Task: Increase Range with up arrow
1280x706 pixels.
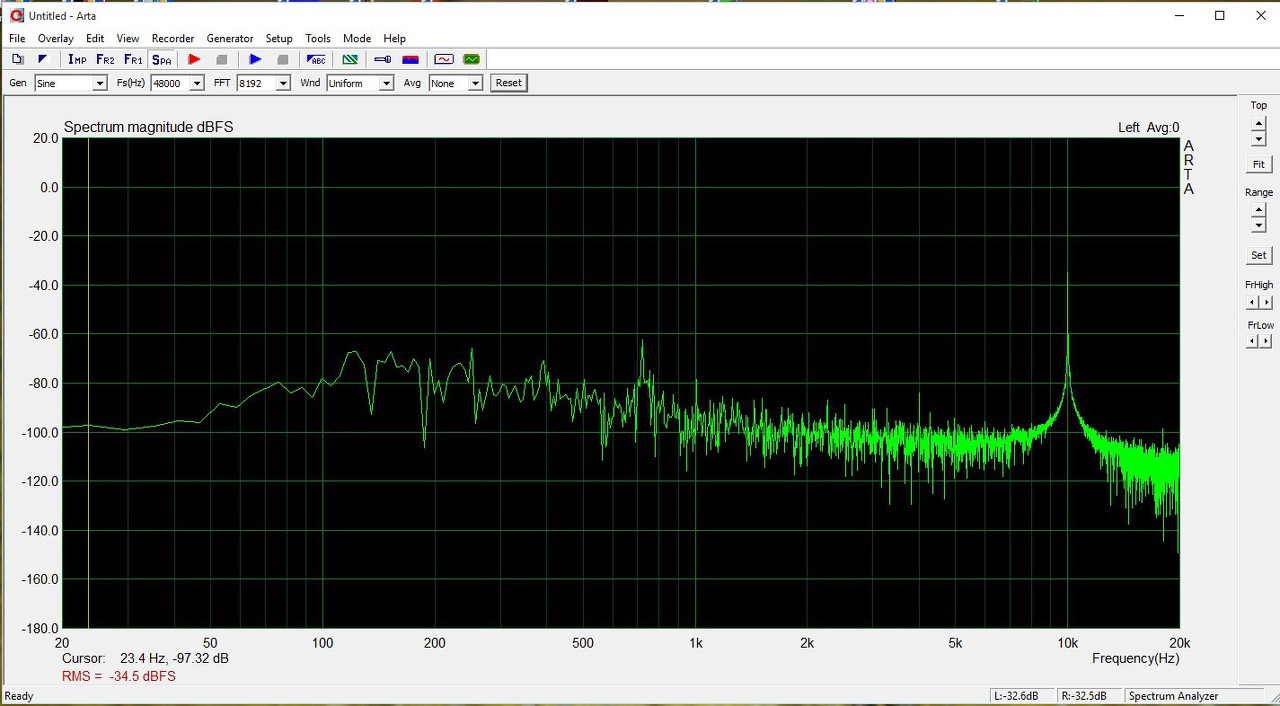Action: click(x=1259, y=211)
